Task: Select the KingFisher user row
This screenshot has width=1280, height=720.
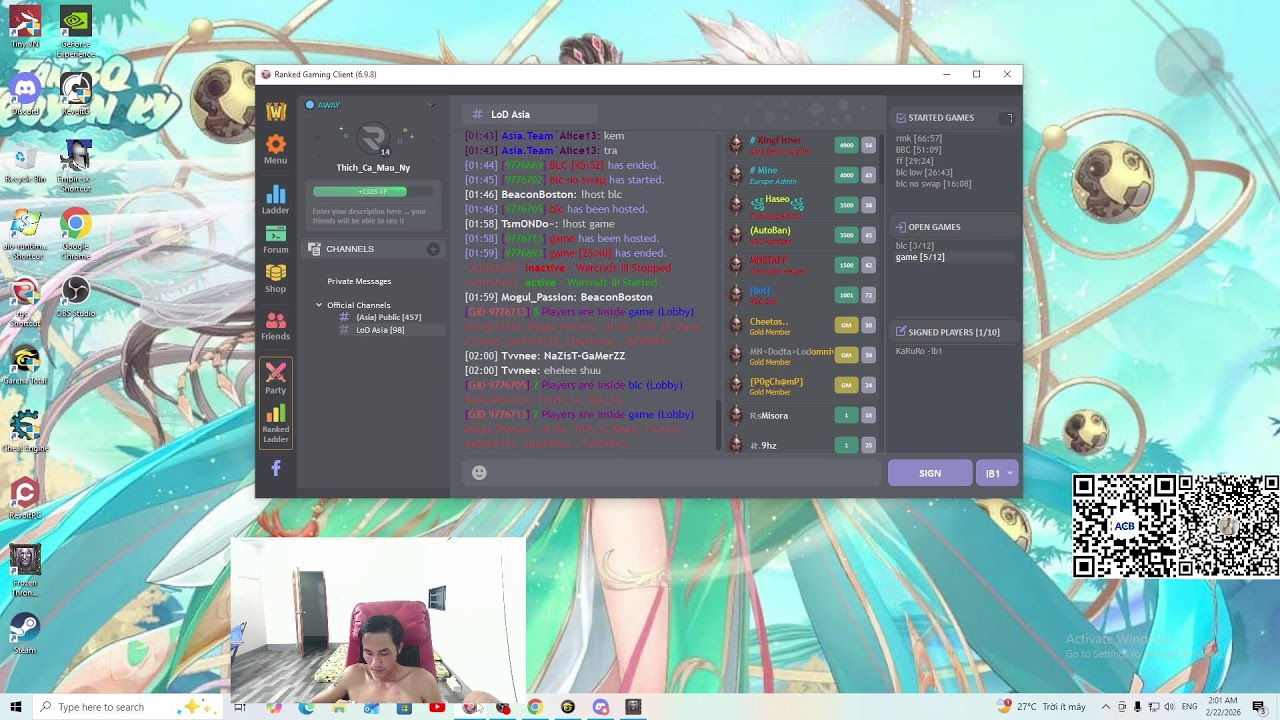Action: [x=801, y=145]
